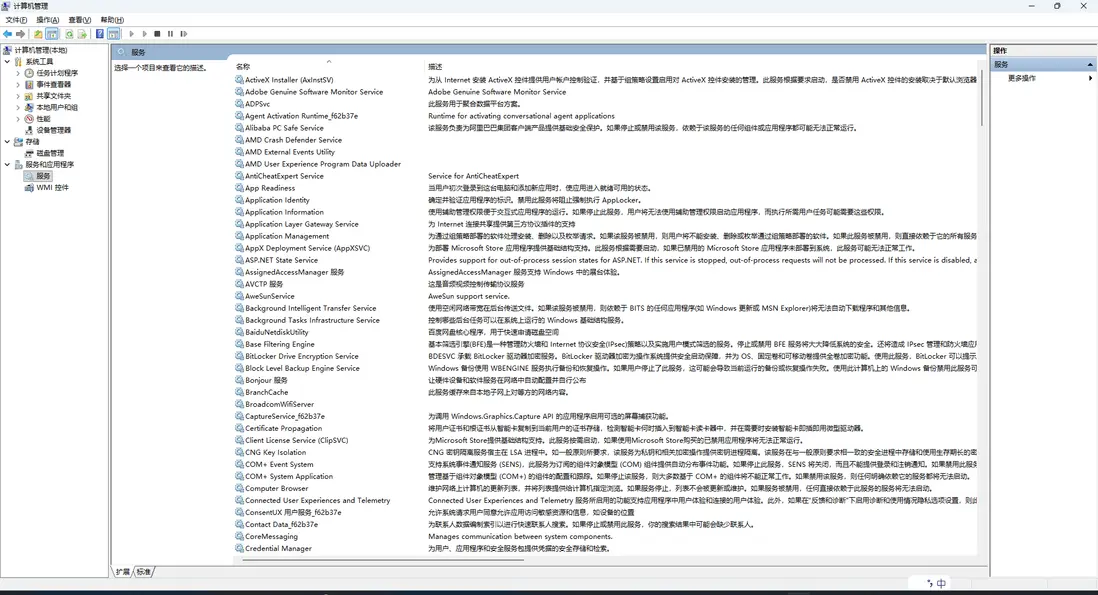The width and height of the screenshot is (1098, 595).
Task: Click the Back arrow in the toolbar
Action: (x=7, y=34)
